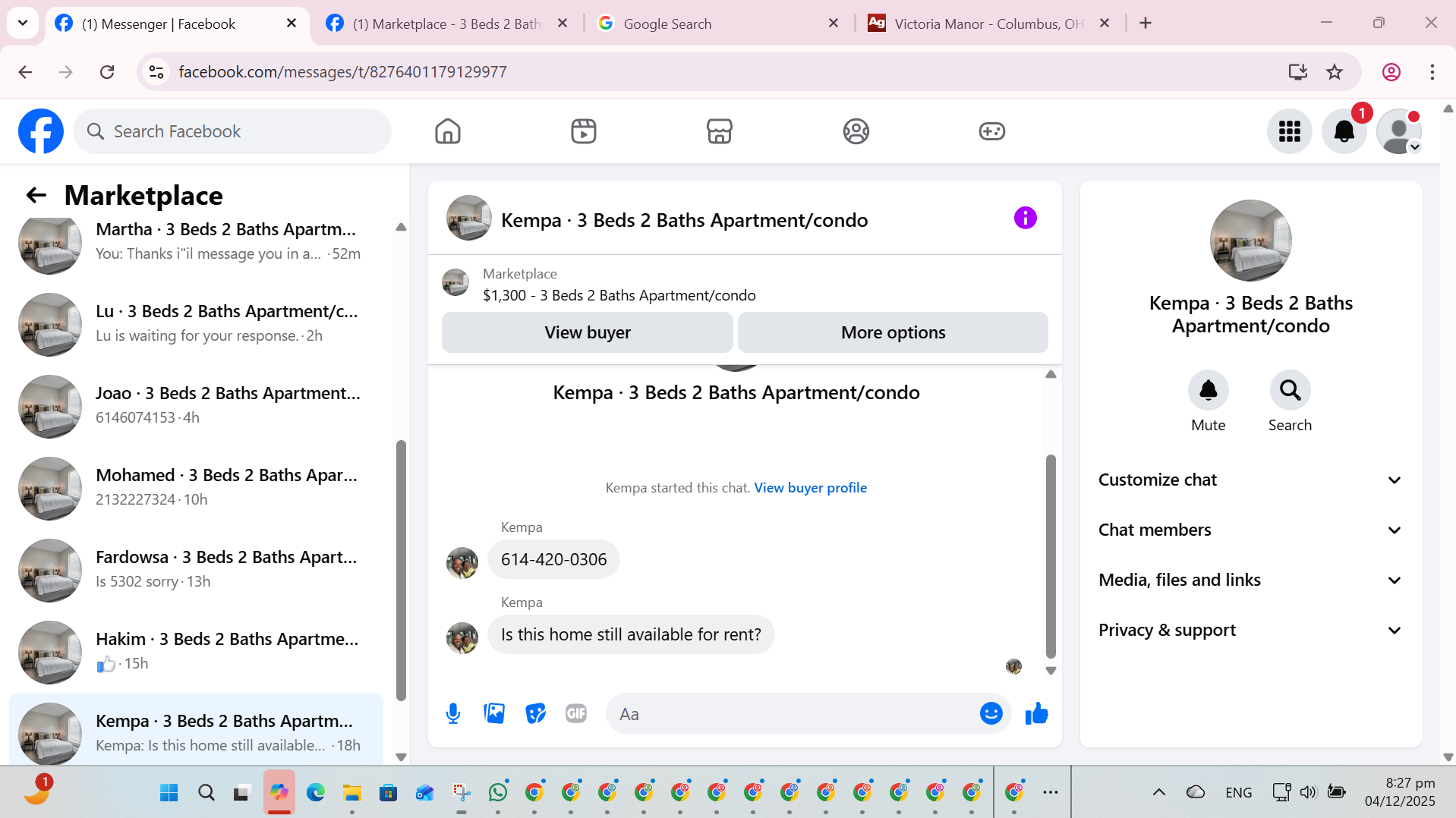The width and height of the screenshot is (1456, 818).
Task: Open Chrome three-dot menu
Action: (x=1432, y=72)
